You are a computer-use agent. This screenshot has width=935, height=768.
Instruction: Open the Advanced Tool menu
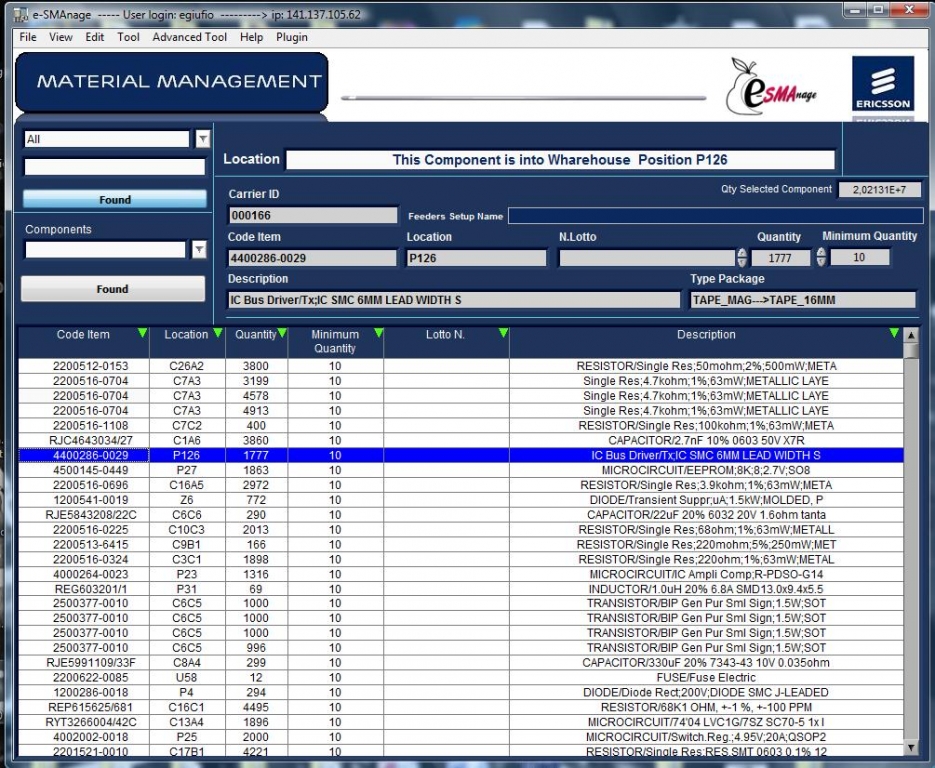click(x=189, y=37)
